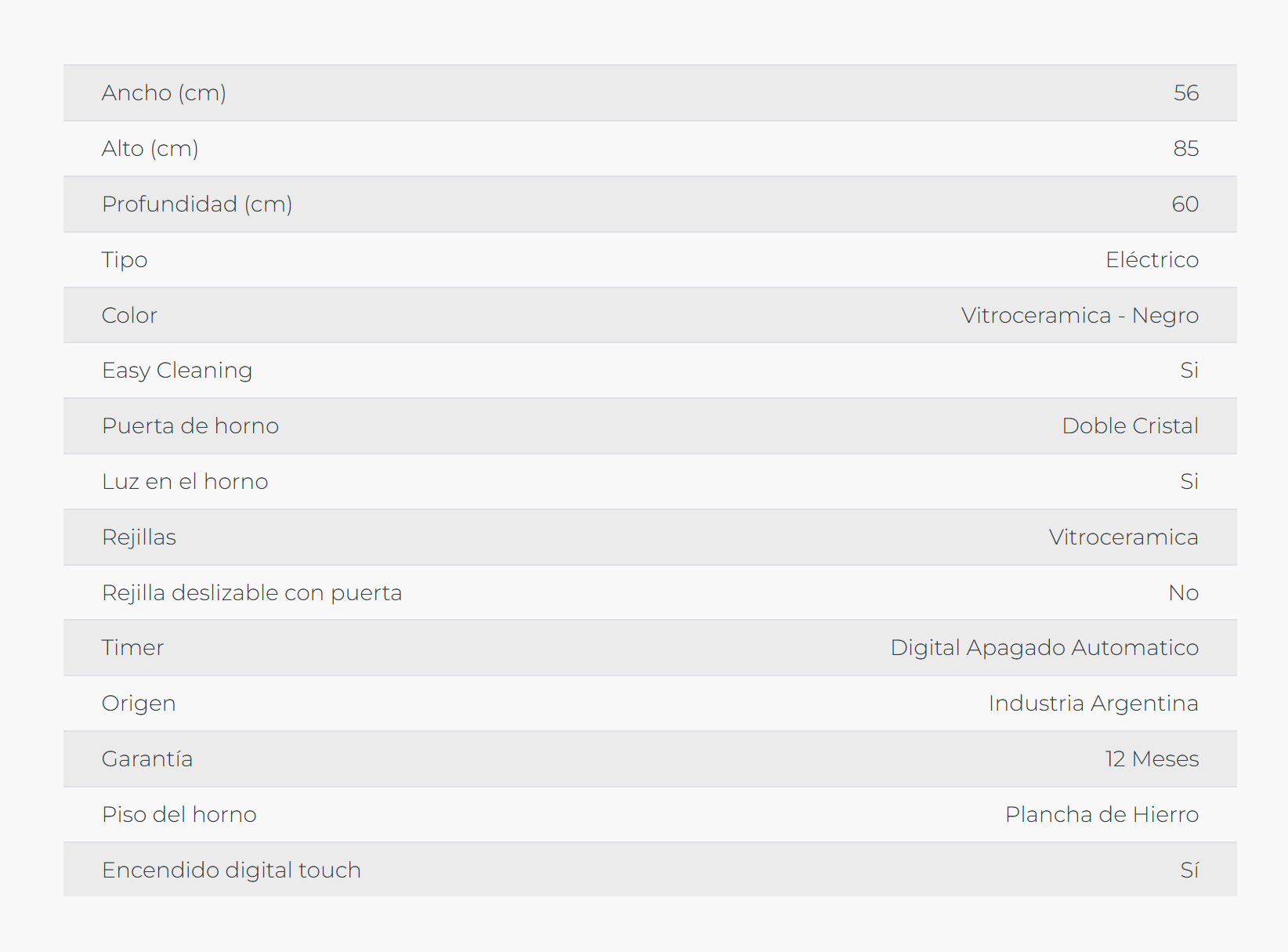
Task: Click the "Ancho (cm)" specification label
Action: 164,92
